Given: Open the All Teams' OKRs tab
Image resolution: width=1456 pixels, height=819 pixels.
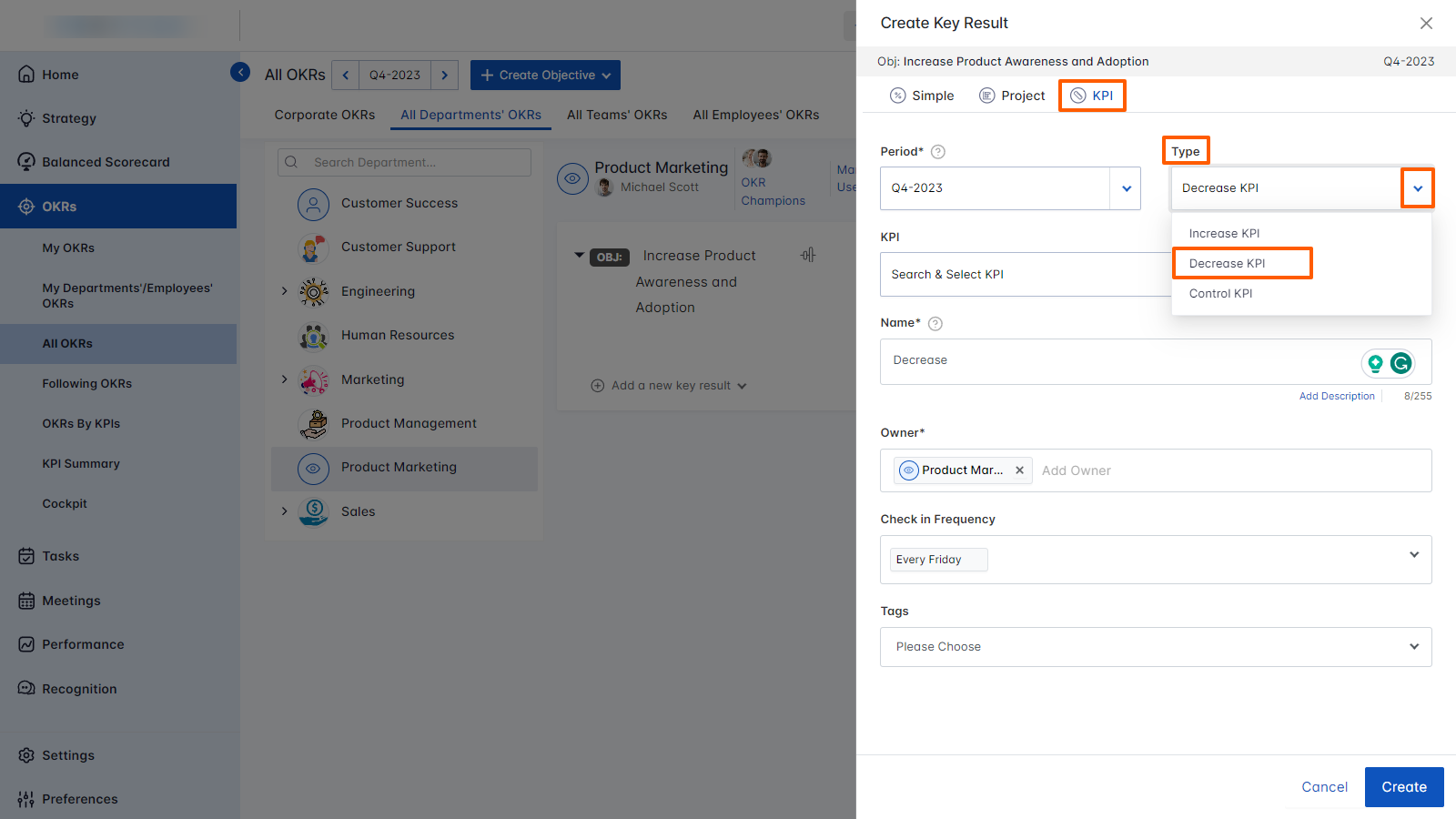Looking at the screenshot, I should pos(616,115).
